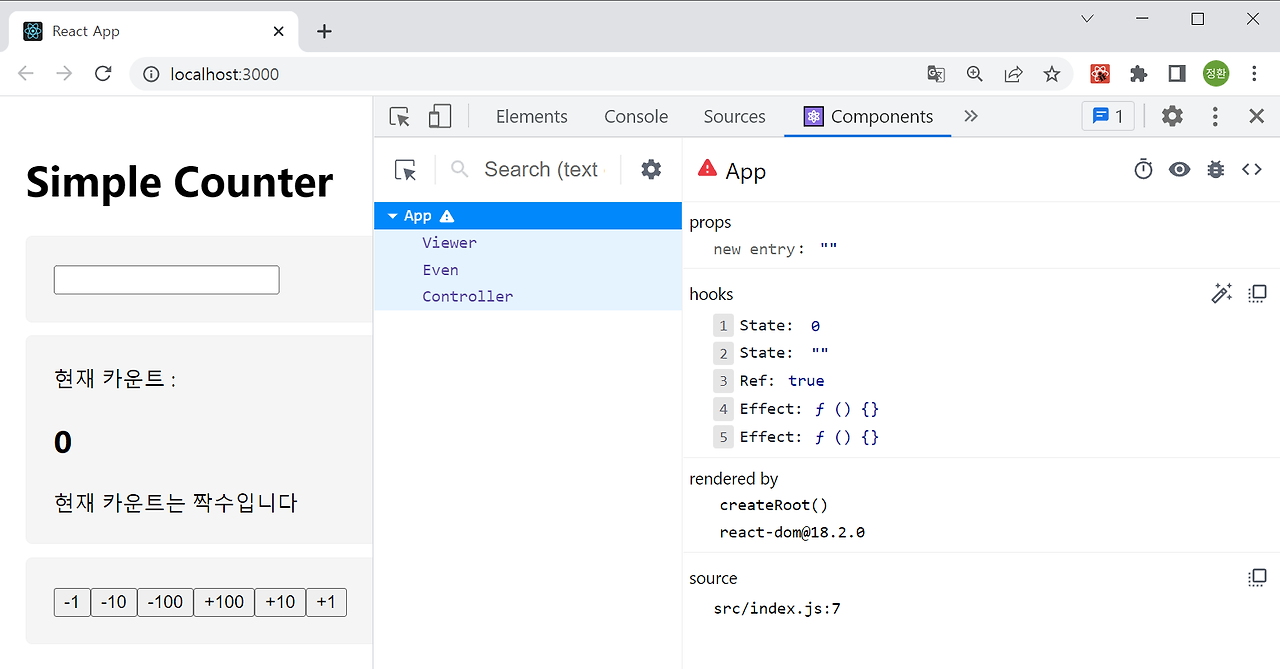Open the Chrome three-dot menu

[1254, 74]
